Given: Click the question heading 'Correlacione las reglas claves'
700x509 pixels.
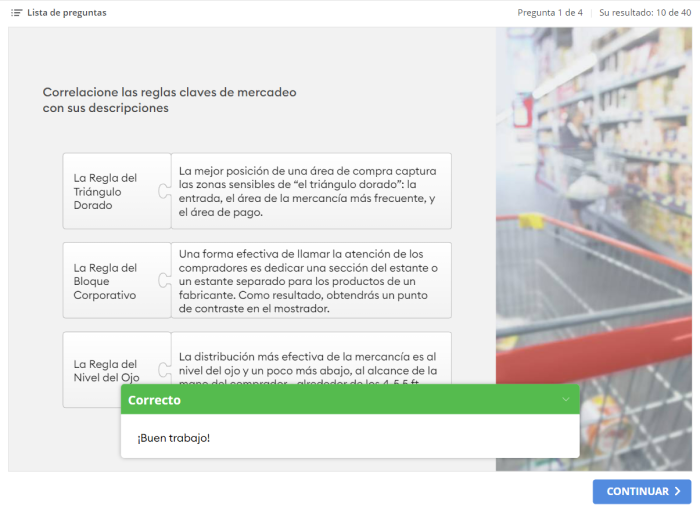Looking at the screenshot, I should click(169, 99).
